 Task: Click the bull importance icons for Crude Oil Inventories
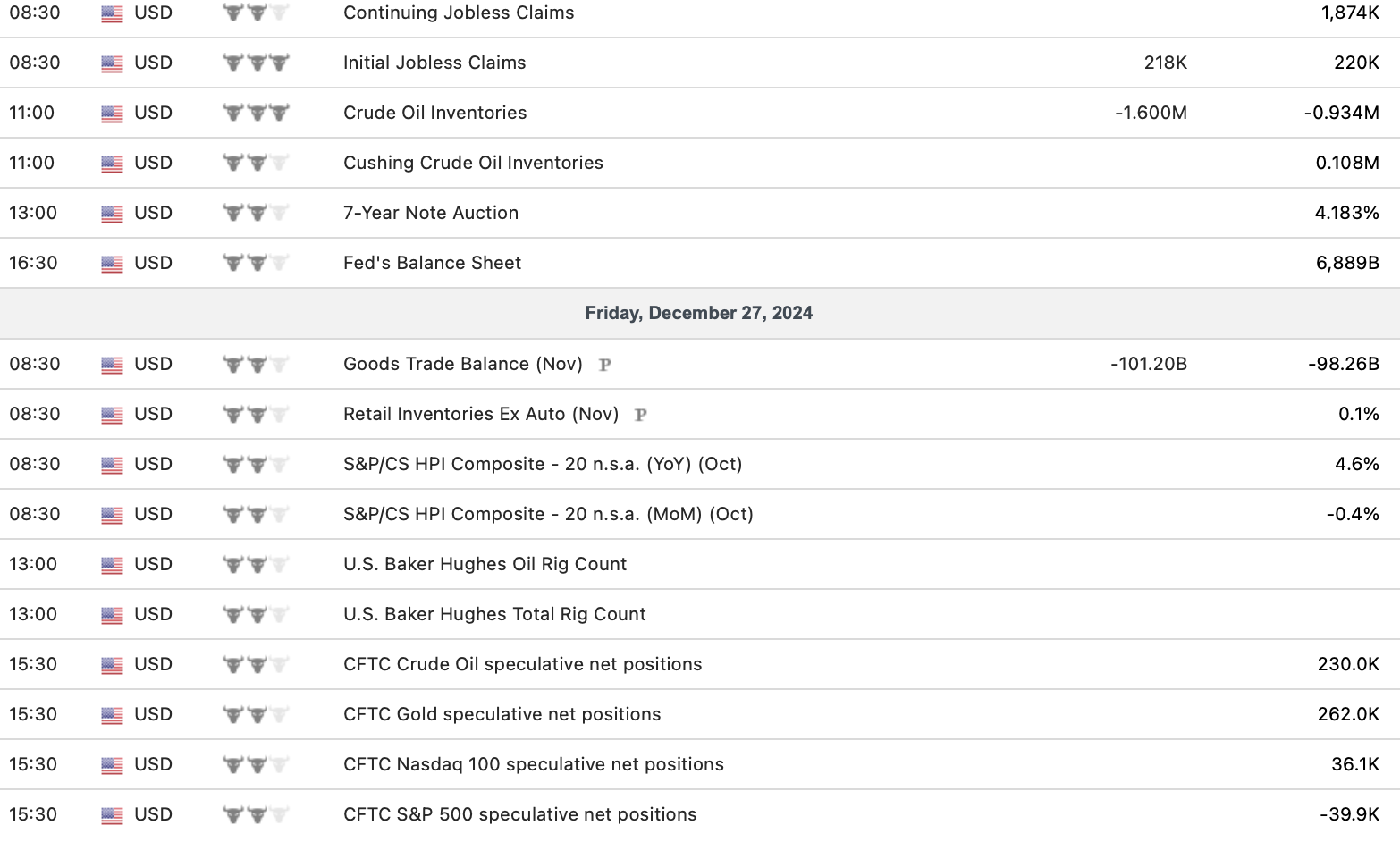coord(256,114)
